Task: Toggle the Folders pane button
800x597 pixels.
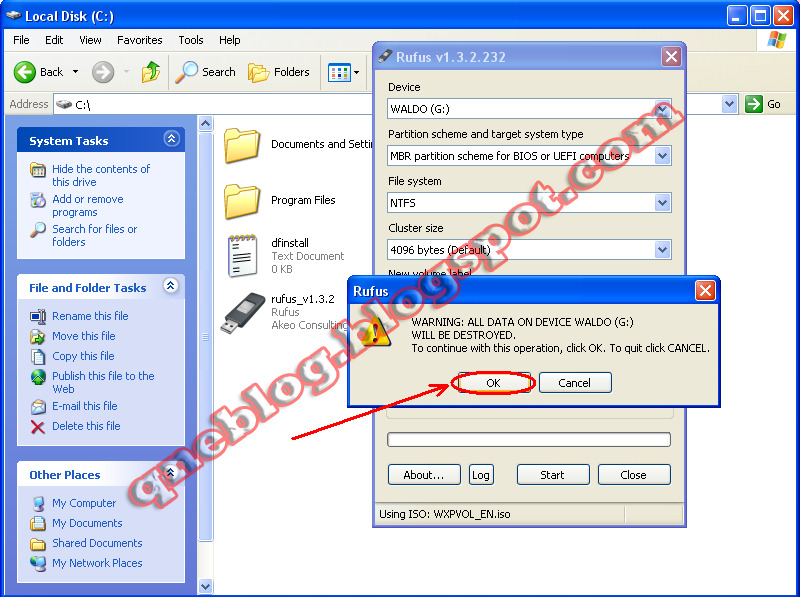Action: 279,72
